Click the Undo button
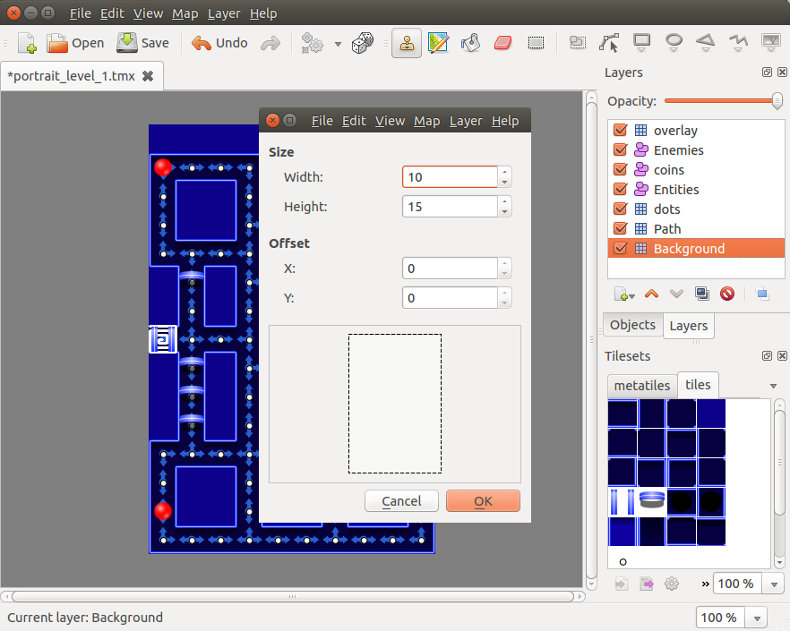The width and height of the screenshot is (790, 631). [x=220, y=43]
